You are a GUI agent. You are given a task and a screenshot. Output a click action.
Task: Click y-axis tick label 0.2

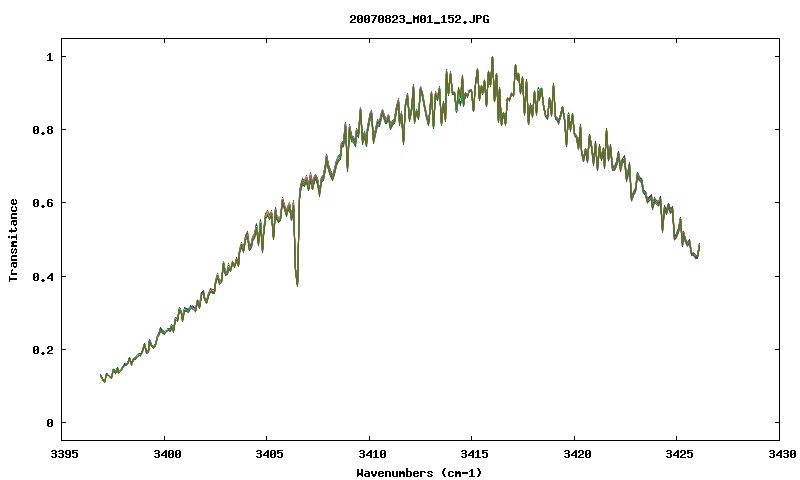click(x=43, y=350)
